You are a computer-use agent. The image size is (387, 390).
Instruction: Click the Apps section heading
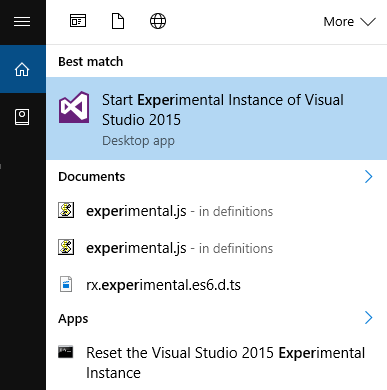tap(73, 319)
